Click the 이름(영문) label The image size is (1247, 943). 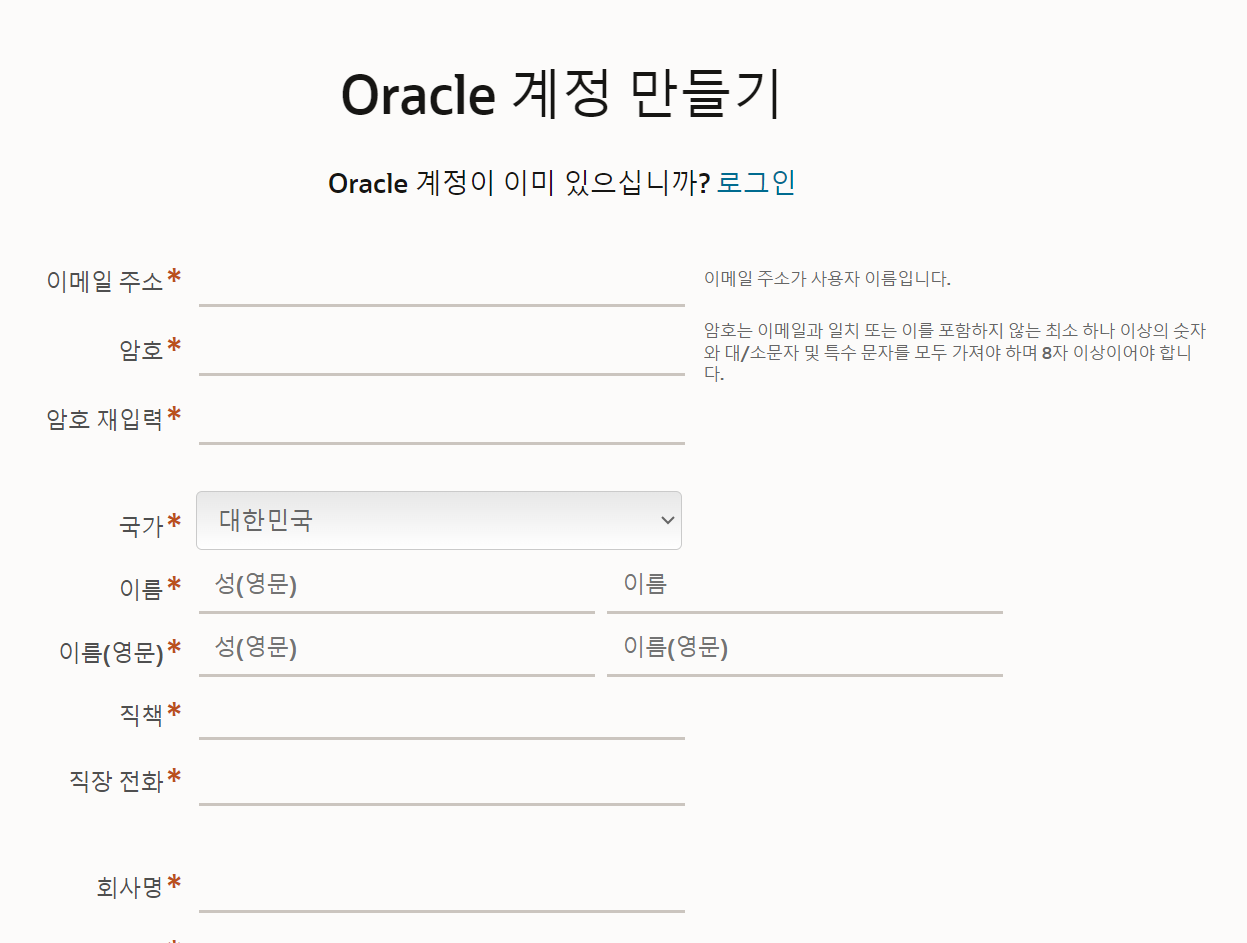pos(111,653)
